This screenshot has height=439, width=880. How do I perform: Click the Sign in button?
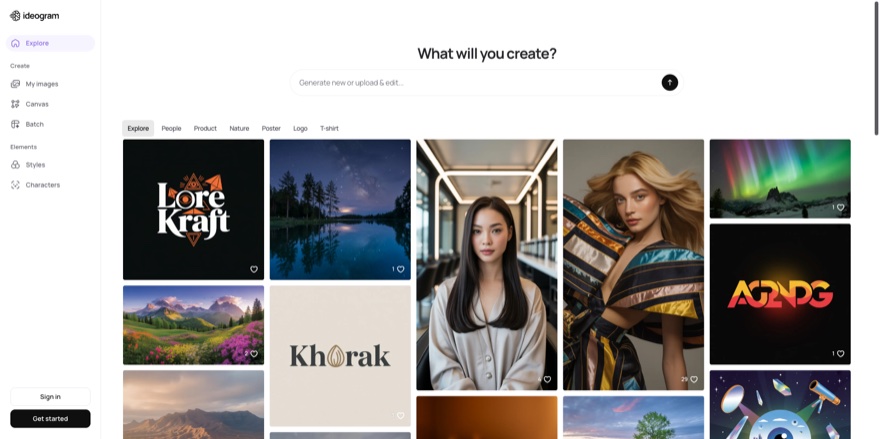click(x=51, y=396)
